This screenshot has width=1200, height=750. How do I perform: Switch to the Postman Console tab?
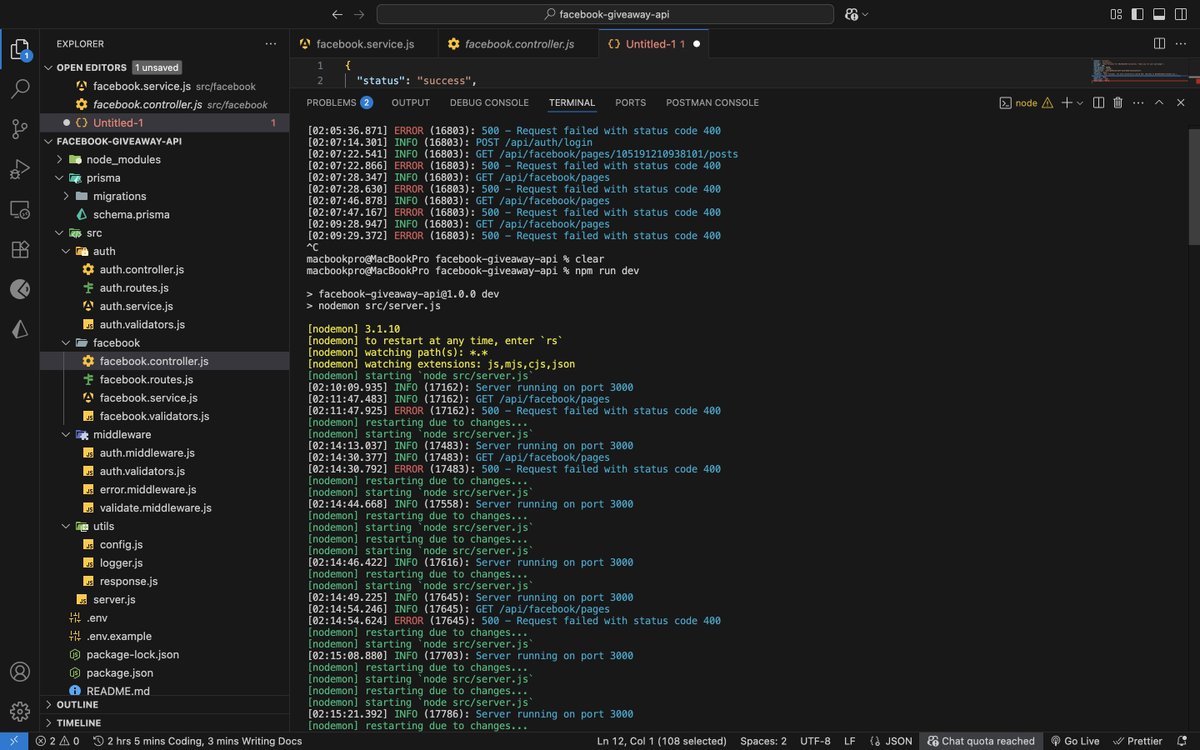pyautogui.click(x=712, y=102)
